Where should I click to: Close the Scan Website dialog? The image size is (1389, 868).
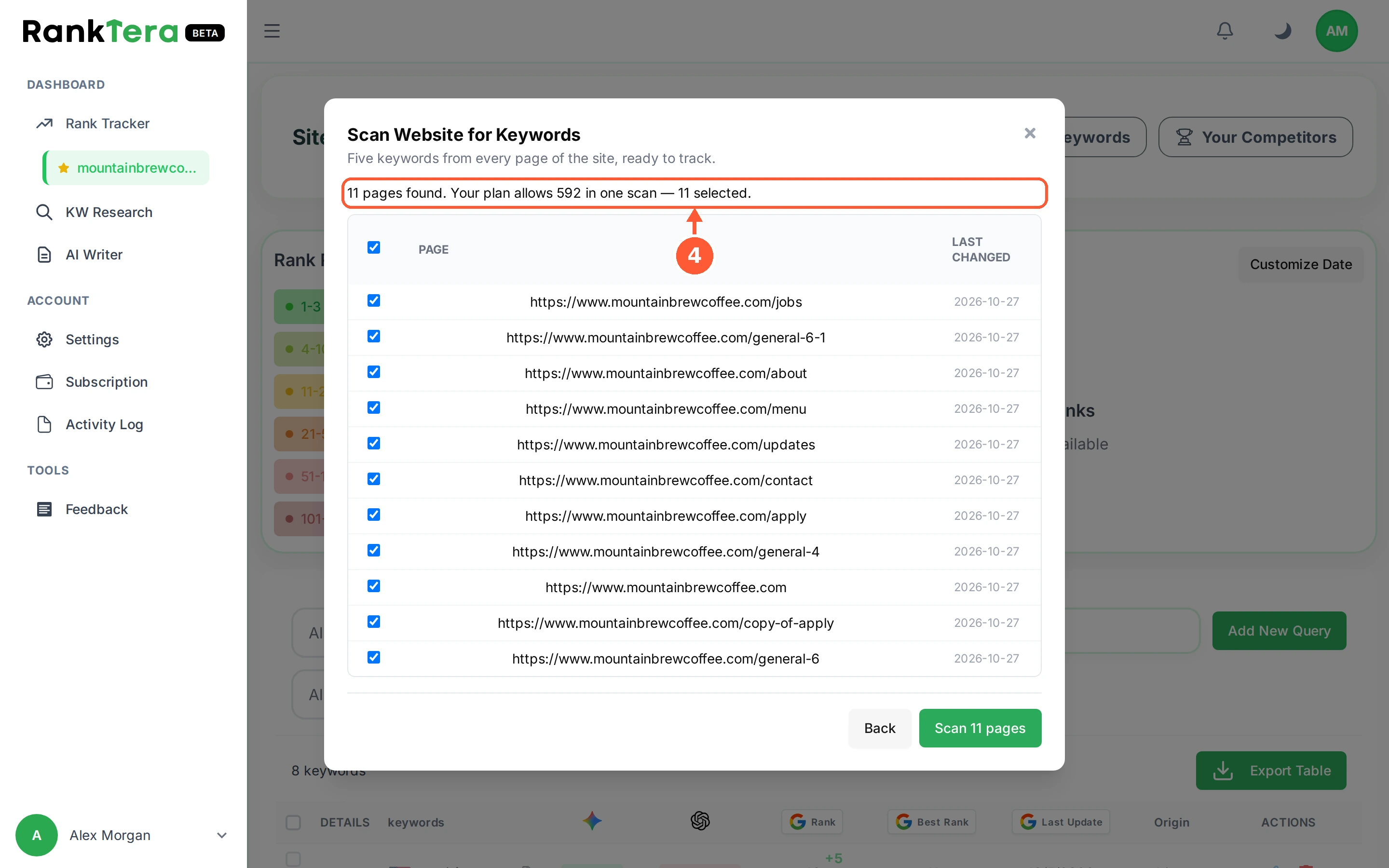click(x=1030, y=133)
